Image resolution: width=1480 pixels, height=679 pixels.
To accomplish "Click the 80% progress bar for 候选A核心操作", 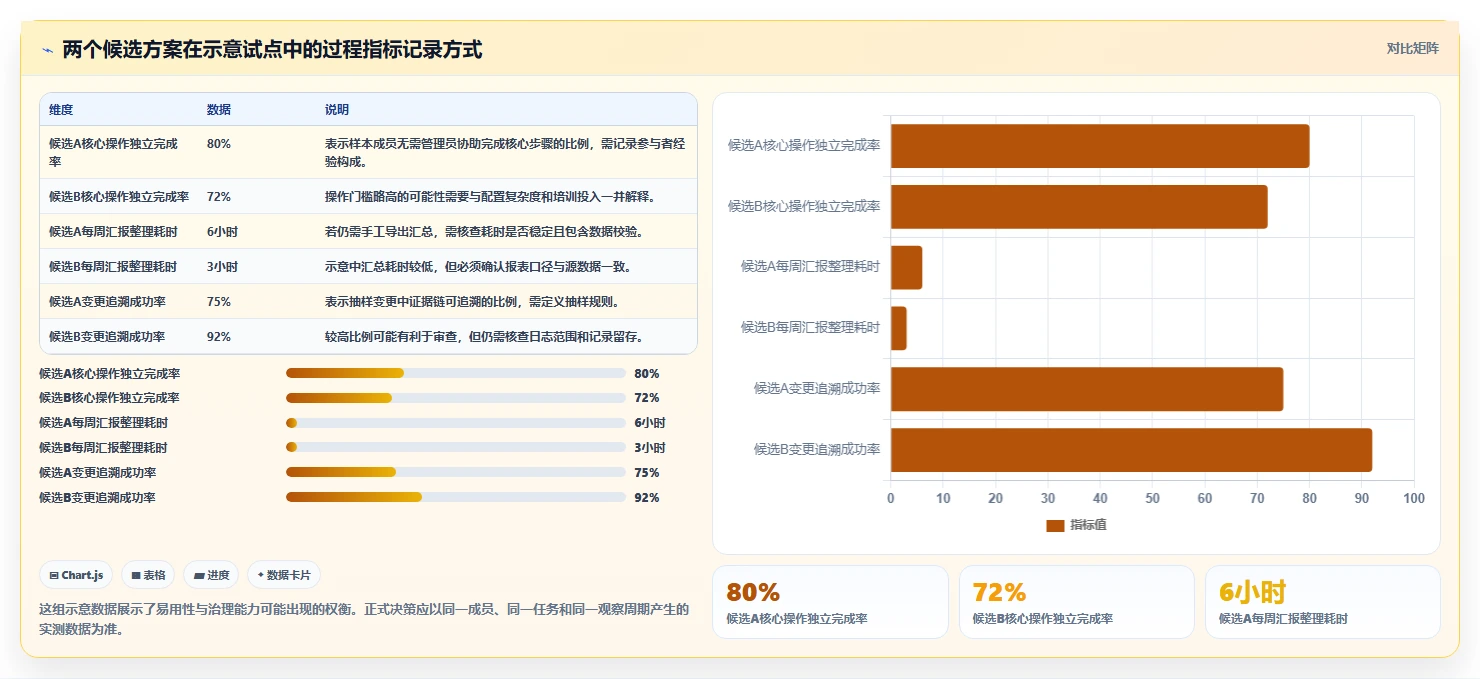I will (x=456, y=373).
